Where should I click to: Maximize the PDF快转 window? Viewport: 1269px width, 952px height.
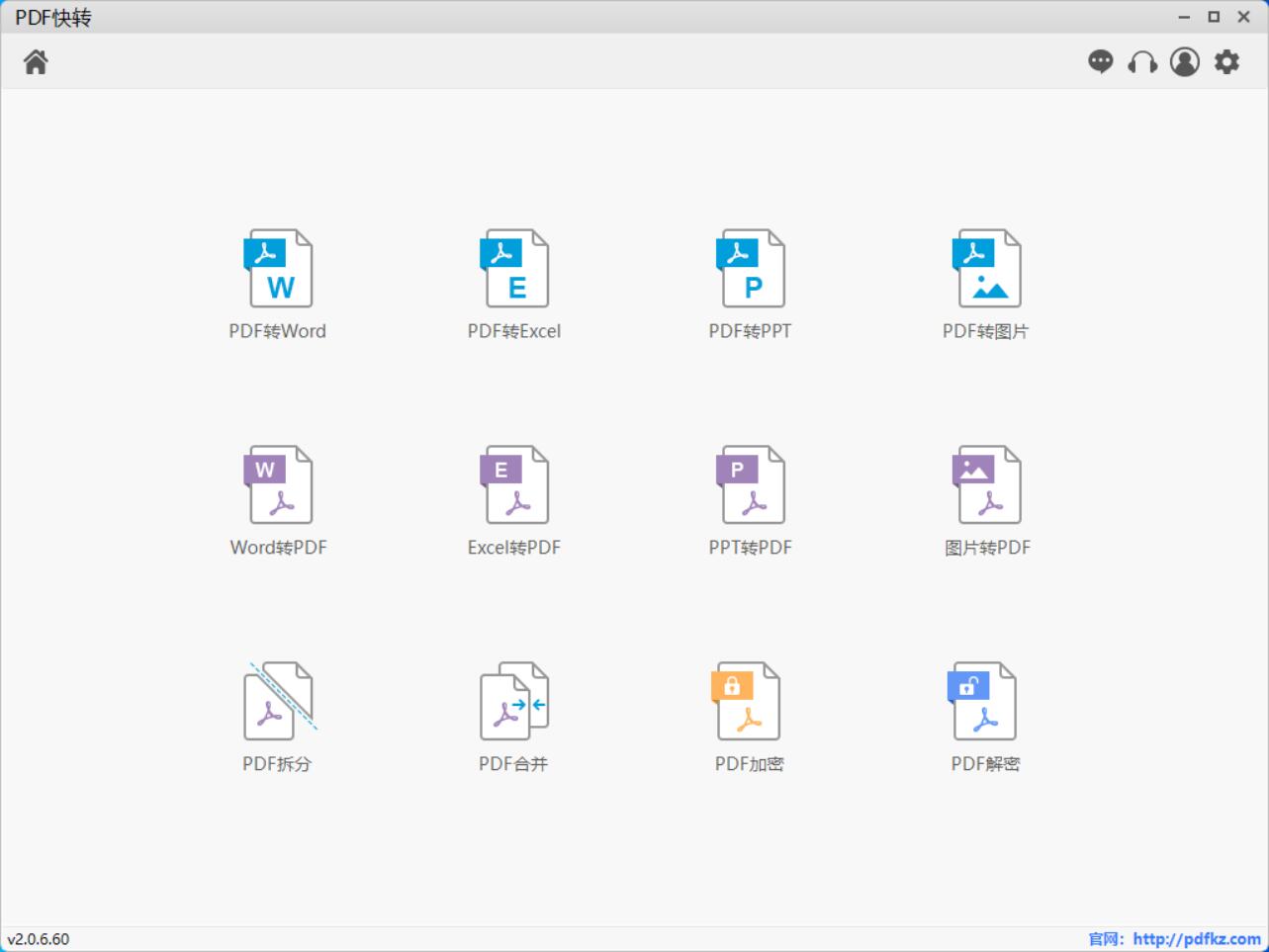tap(1214, 17)
